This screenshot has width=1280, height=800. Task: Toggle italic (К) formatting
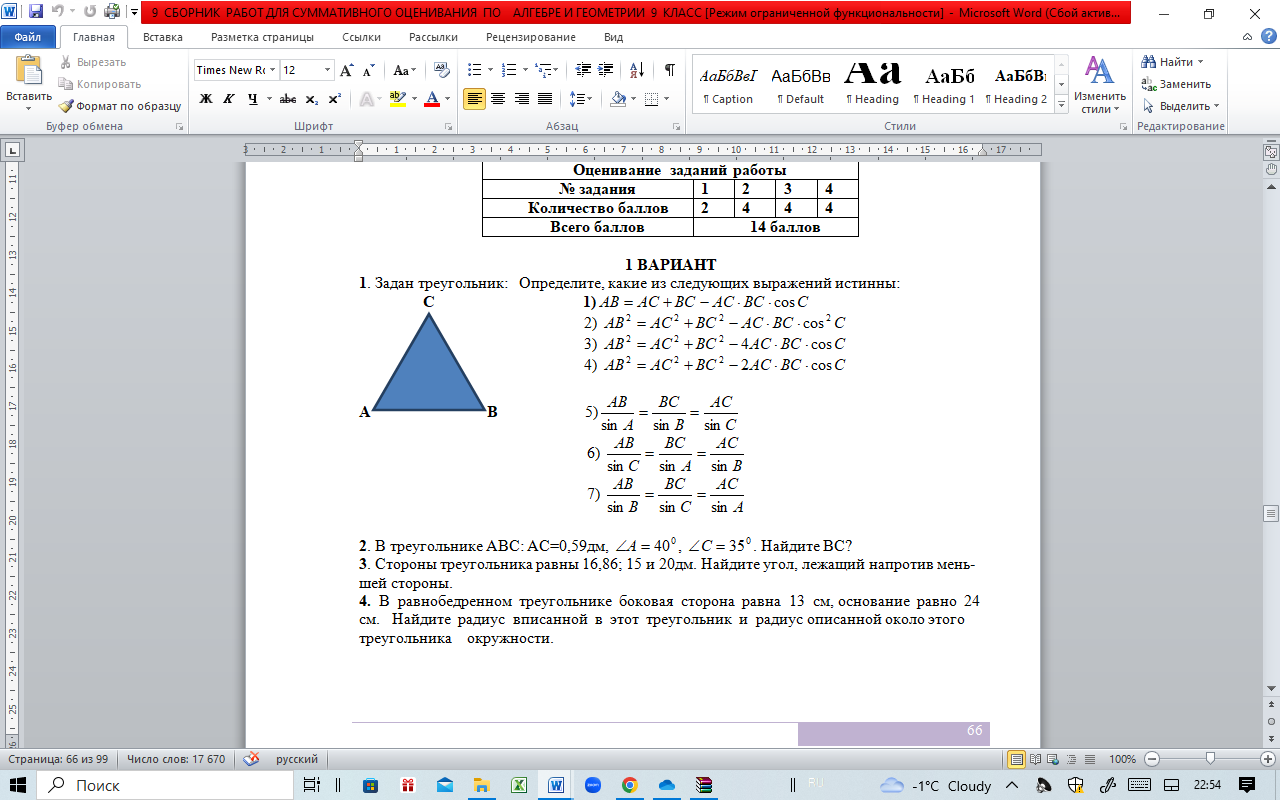point(229,99)
